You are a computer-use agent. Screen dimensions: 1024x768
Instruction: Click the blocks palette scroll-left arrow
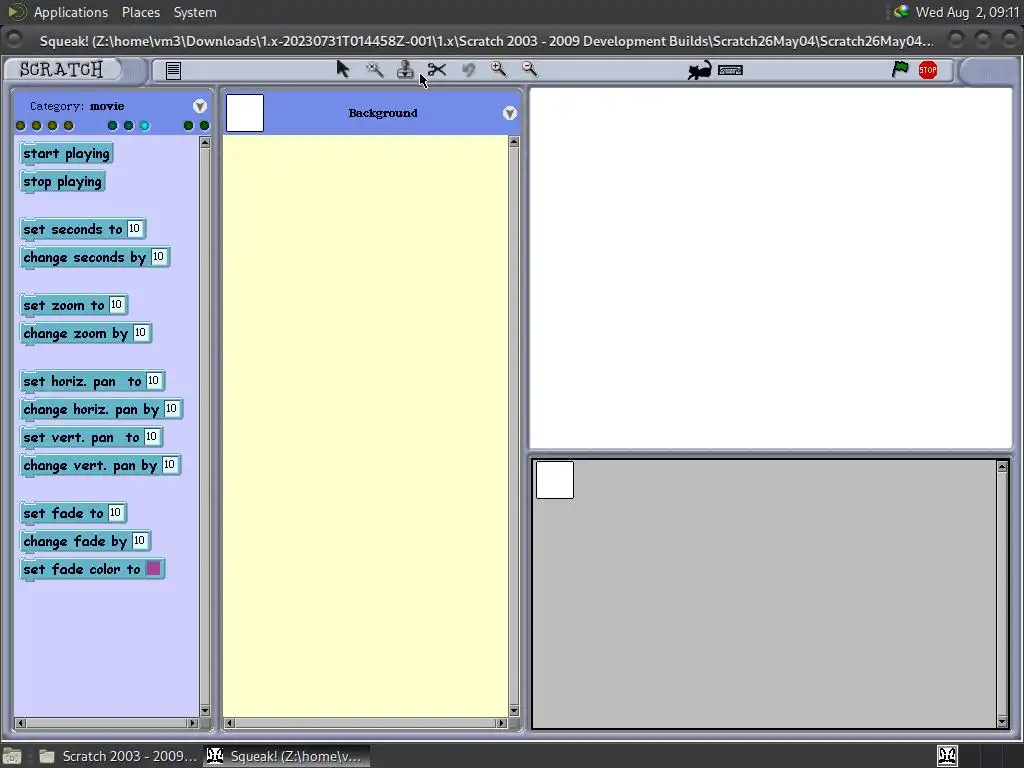pyautogui.click(x=20, y=723)
